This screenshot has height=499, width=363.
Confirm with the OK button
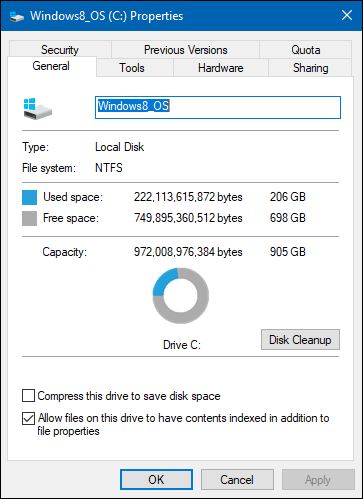click(x=156, y=480)
